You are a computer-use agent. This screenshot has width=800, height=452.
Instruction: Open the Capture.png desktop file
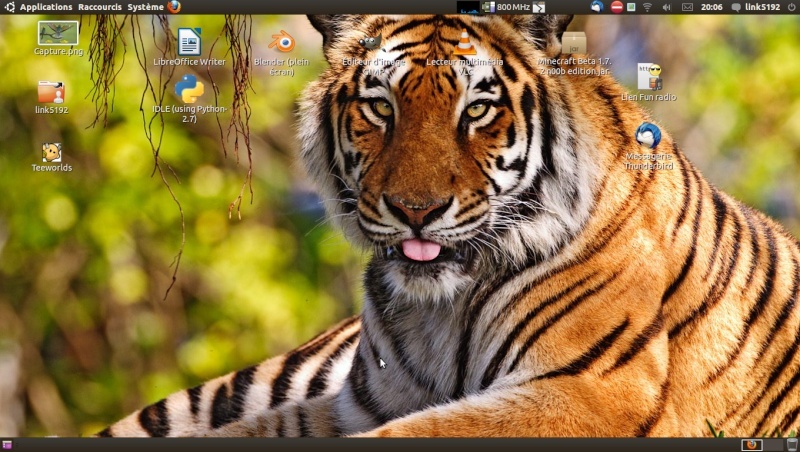58,38
